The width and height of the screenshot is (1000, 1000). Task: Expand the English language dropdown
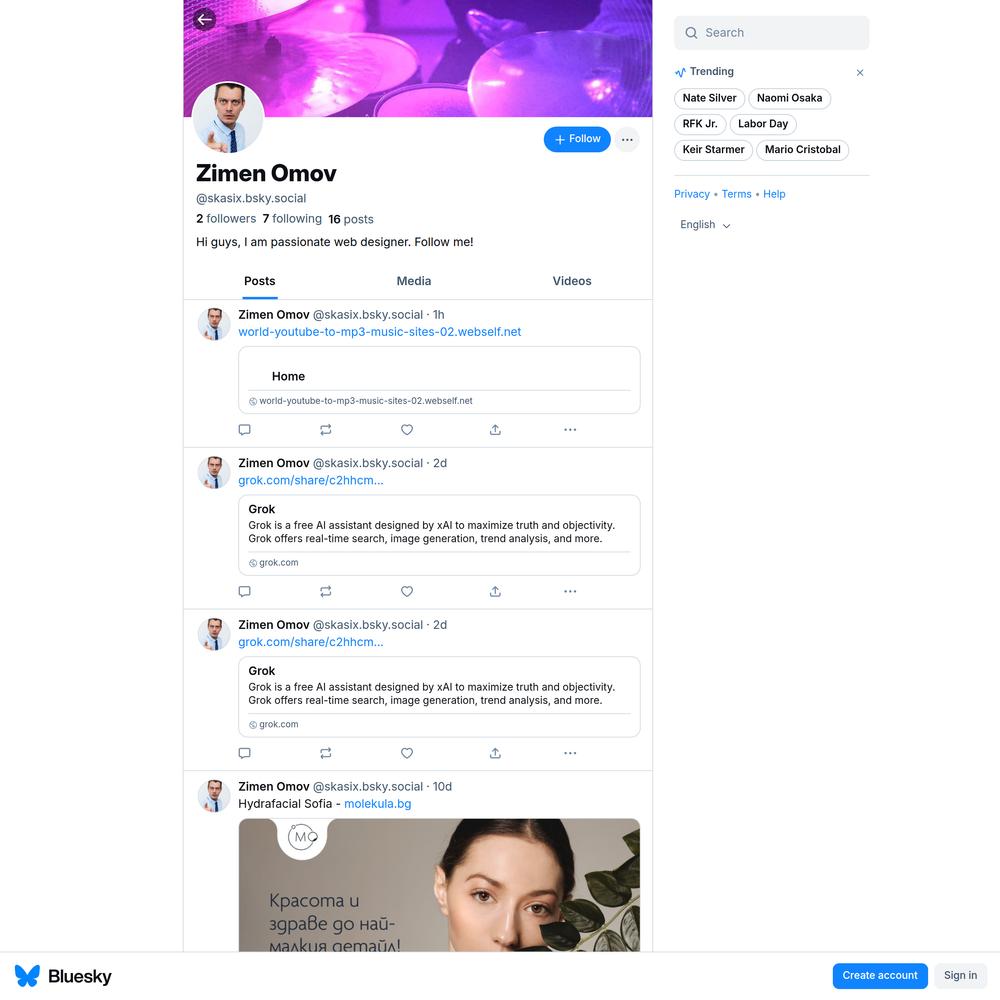click(705, 225)
